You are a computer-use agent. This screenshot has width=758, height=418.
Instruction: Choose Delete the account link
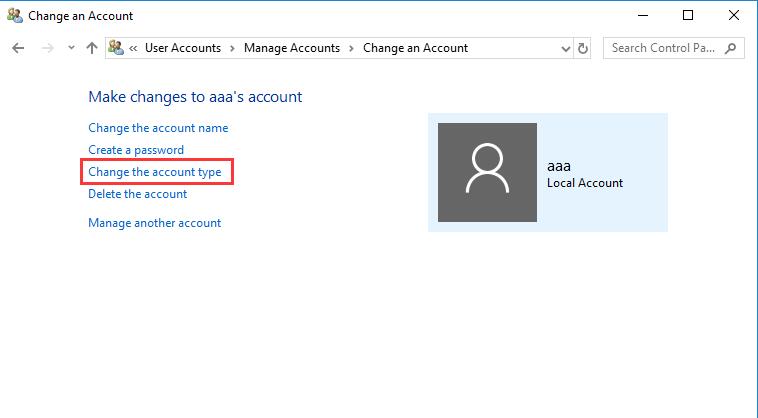point(137,194)
